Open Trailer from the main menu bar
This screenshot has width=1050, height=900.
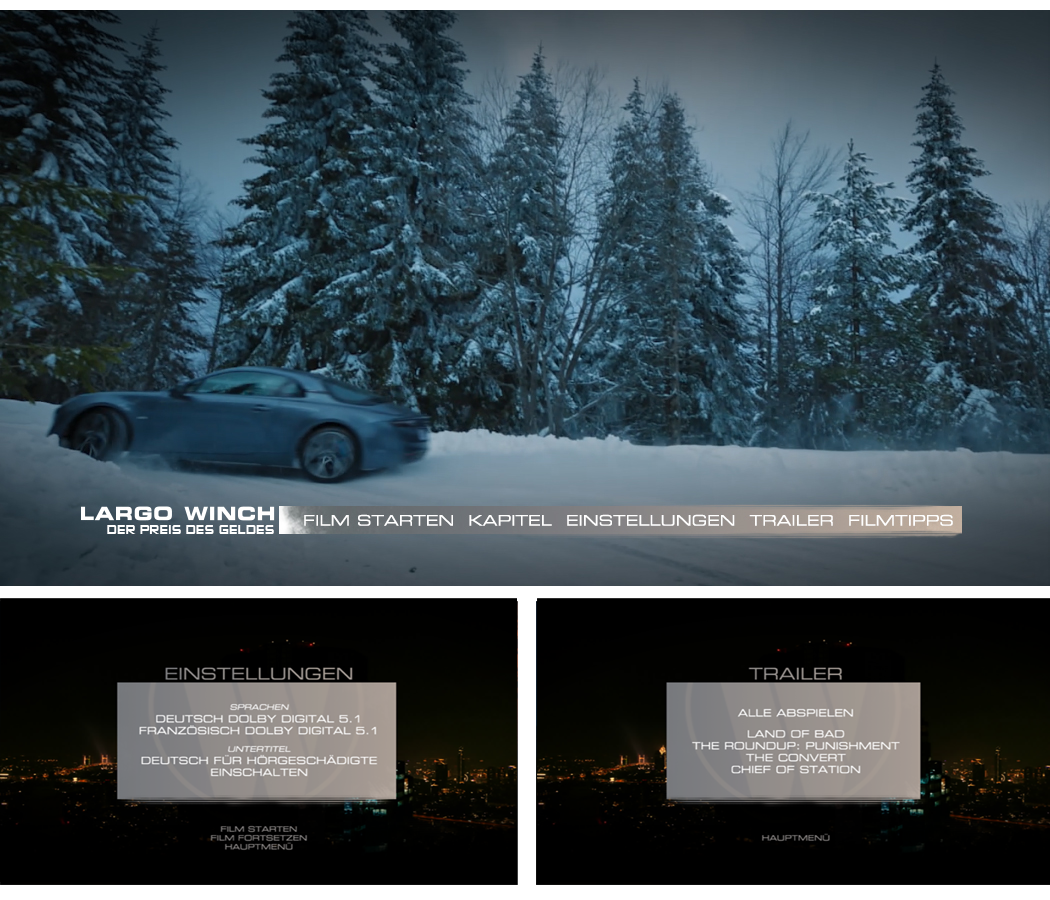pos(791,520)
